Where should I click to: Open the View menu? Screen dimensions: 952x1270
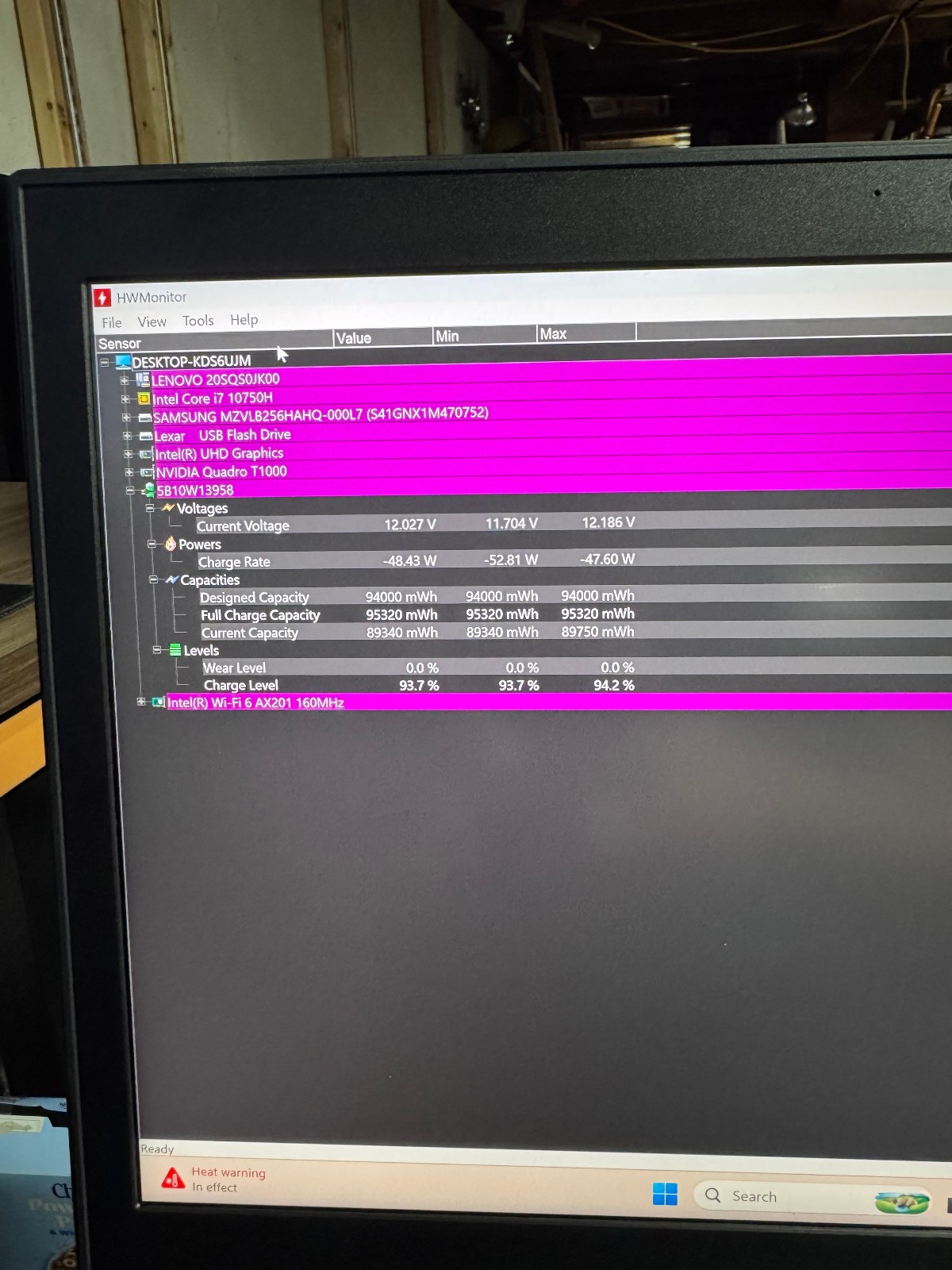point(152,321)
